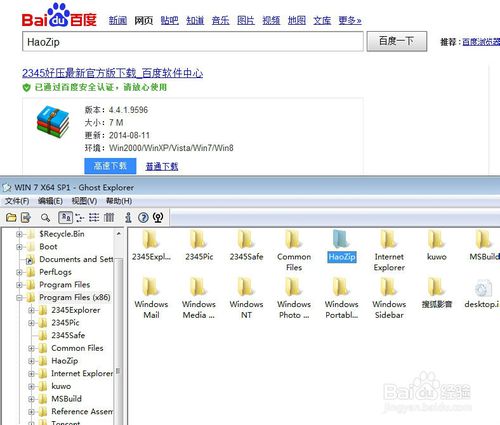The width and height of the screenshot is (500, 425).
Task: Switch to List view in toolbar
Action: [94, 218]
